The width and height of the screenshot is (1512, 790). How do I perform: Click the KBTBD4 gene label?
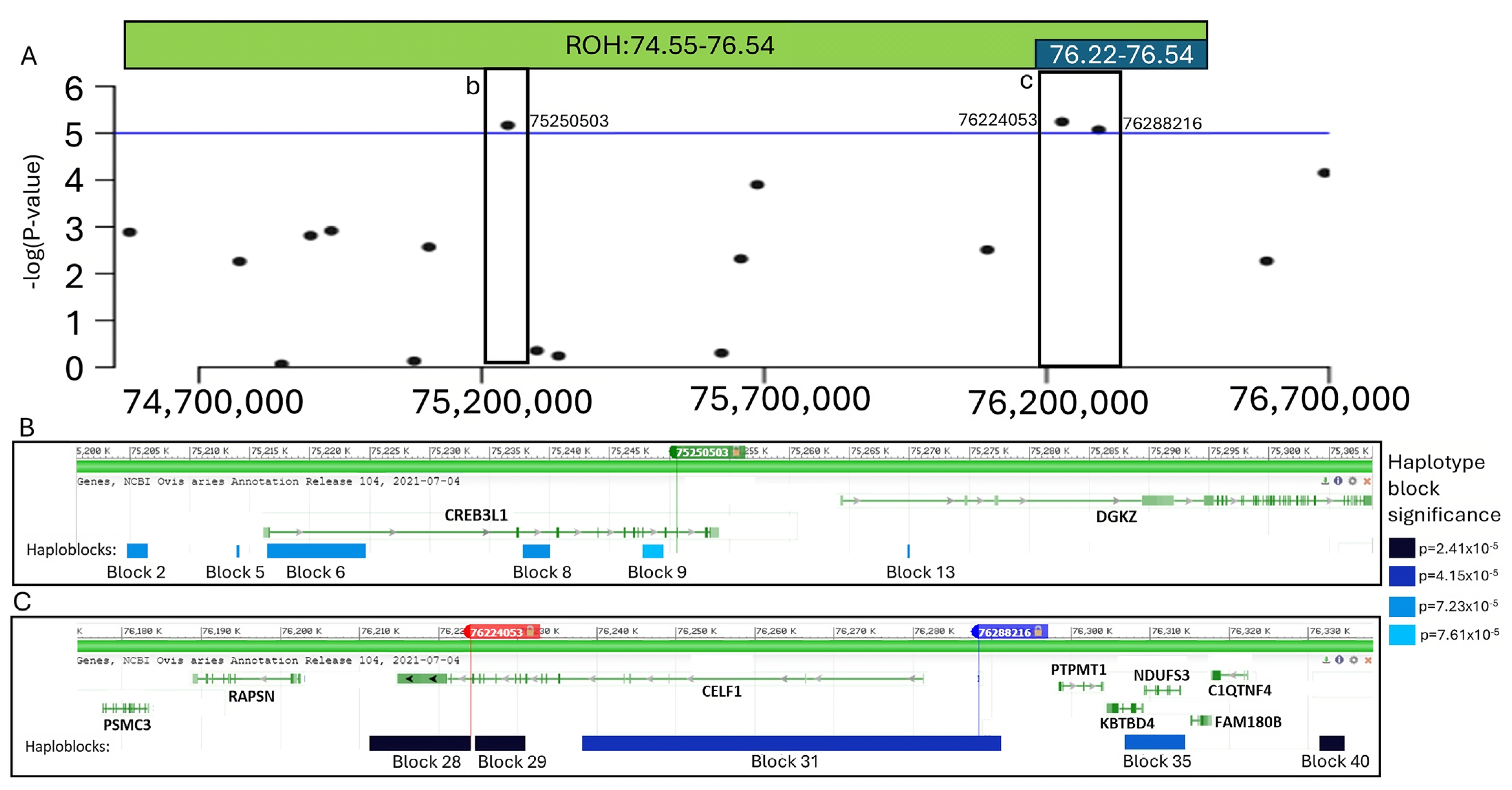click(1127, 723)
